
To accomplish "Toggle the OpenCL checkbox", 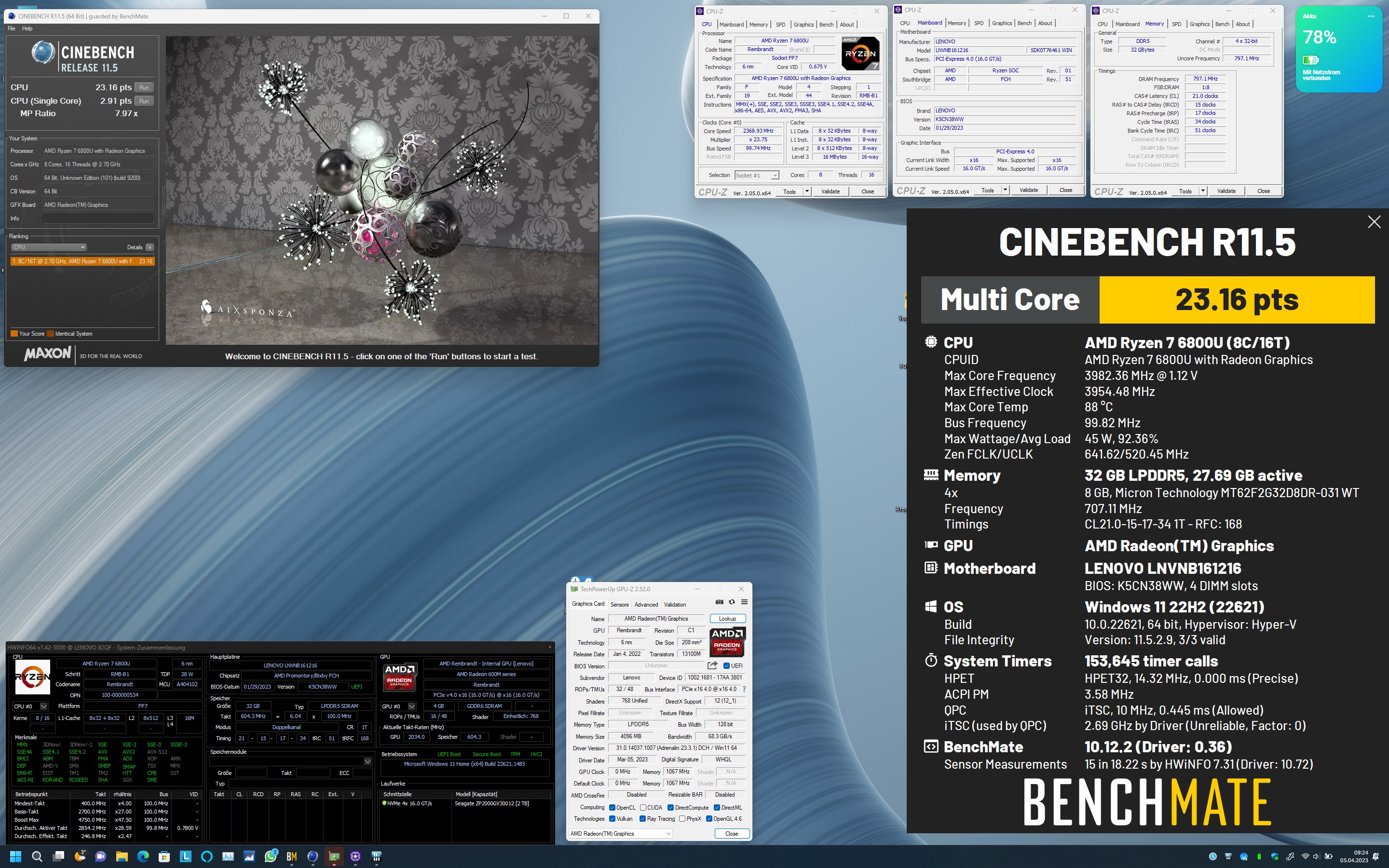I will click(x=612, y=807).
